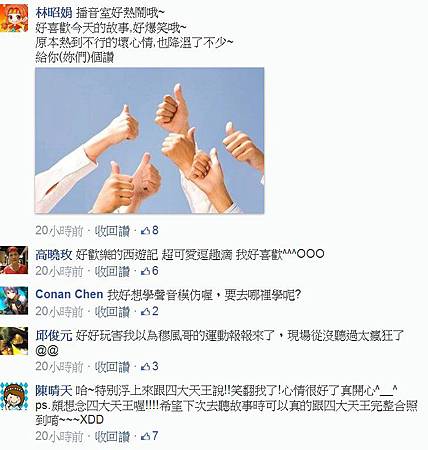View the 8 likes on 林昭娟's comment
The height and width of the screenshot is (450, 428).
pos(150,231)
